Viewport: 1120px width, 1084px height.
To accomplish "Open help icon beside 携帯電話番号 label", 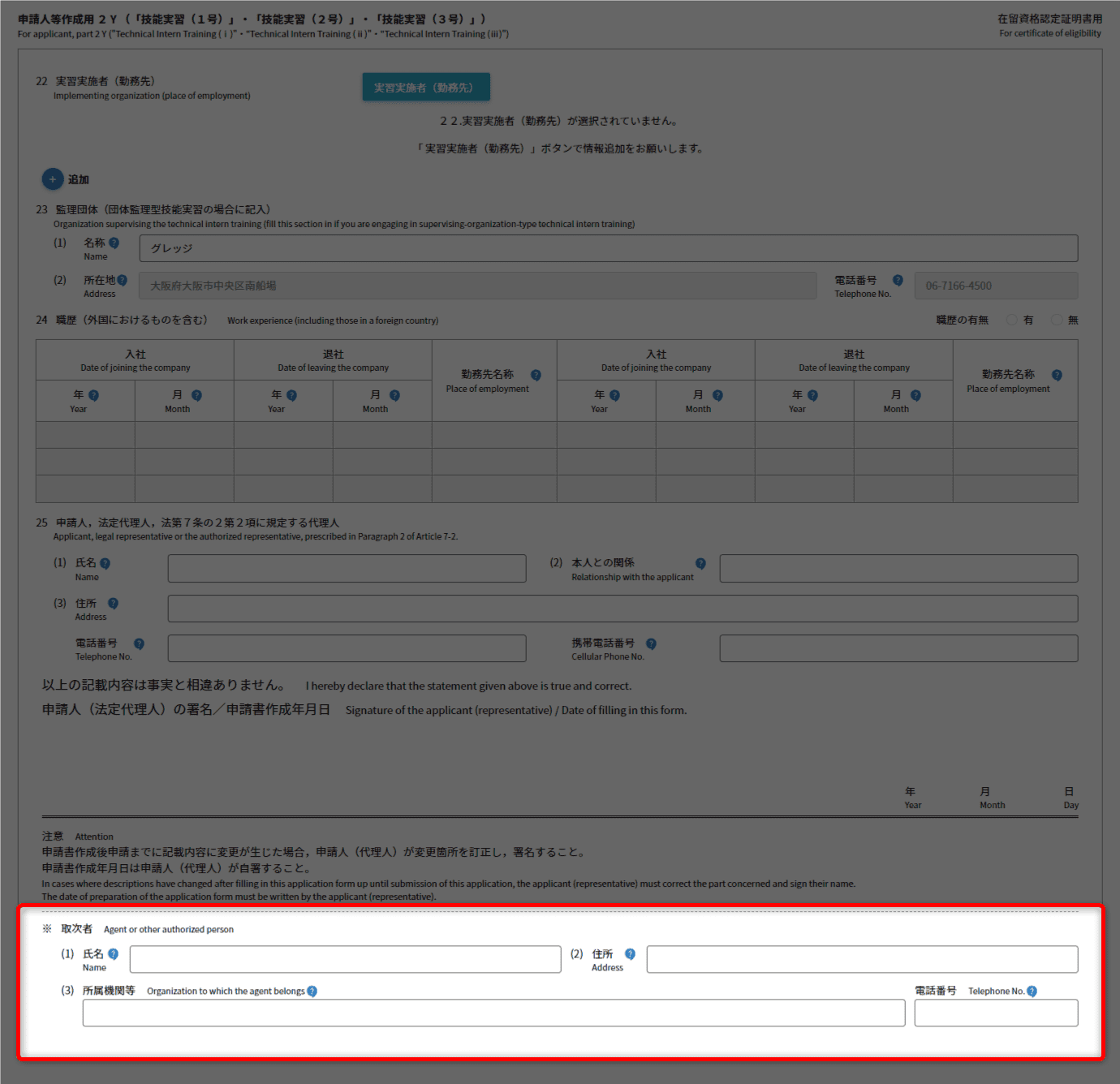I will click(651, 643).
